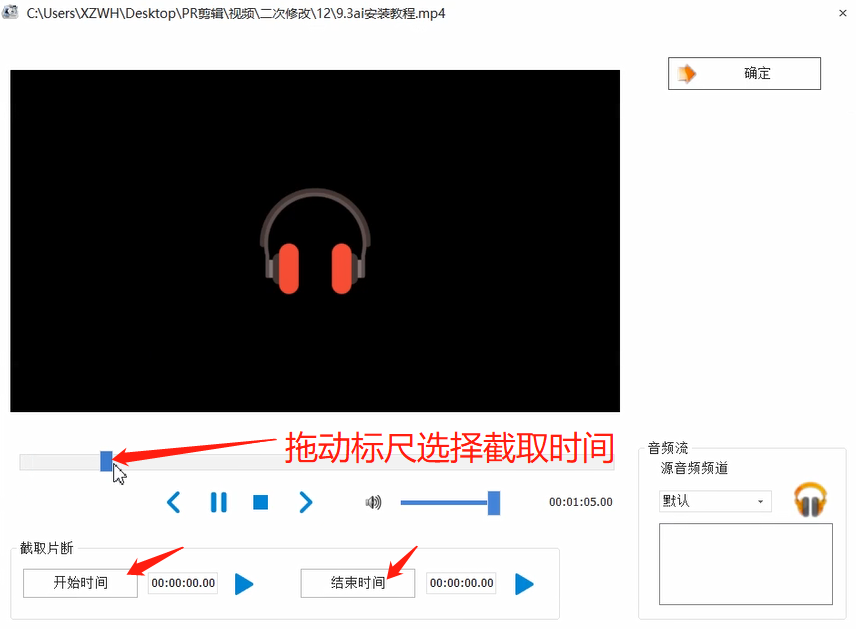
Task: Set the end point via 结束时间 button
Action: point(357,583)
